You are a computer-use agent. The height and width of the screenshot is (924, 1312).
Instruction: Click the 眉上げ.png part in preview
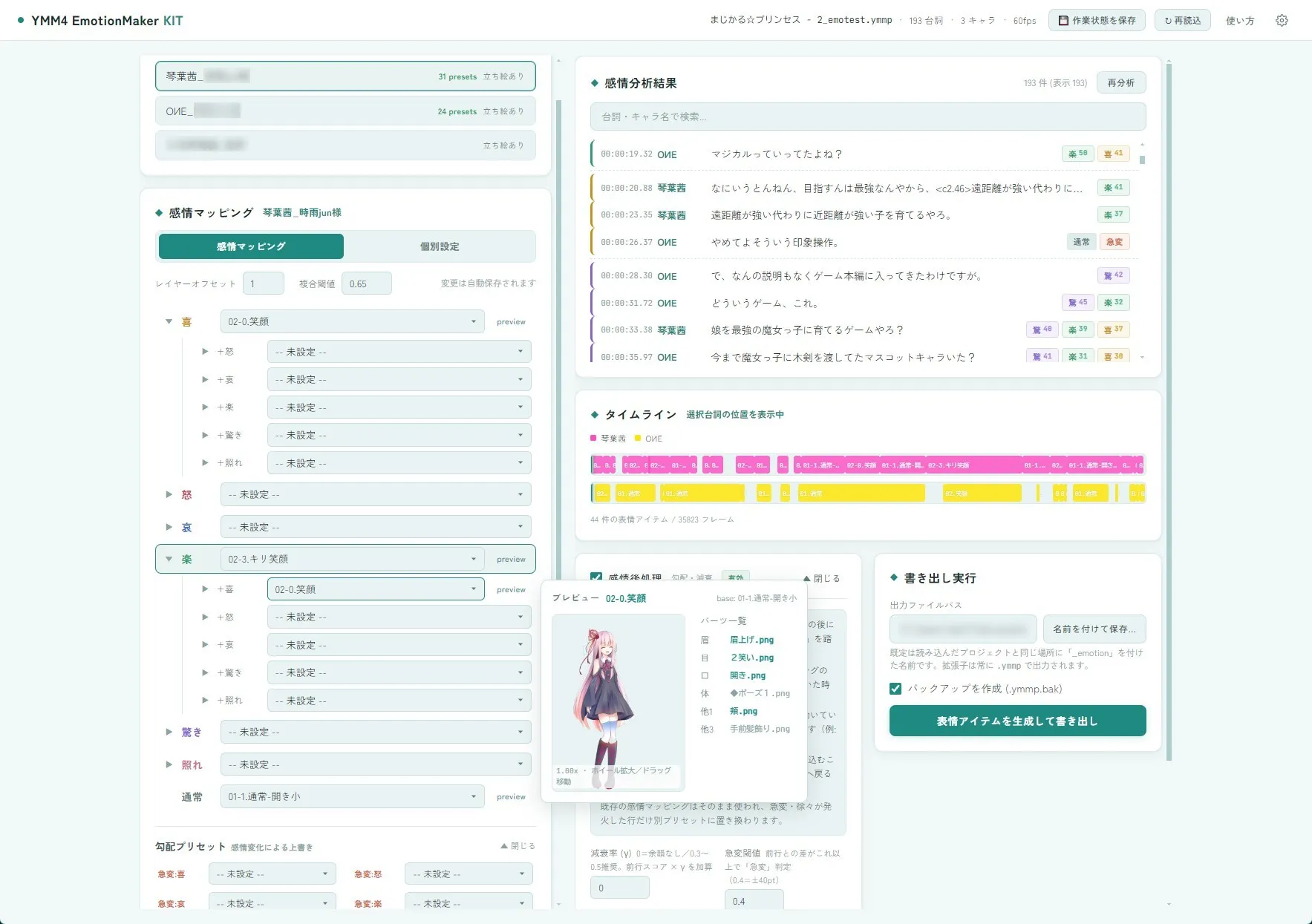(x=751, y=640)
